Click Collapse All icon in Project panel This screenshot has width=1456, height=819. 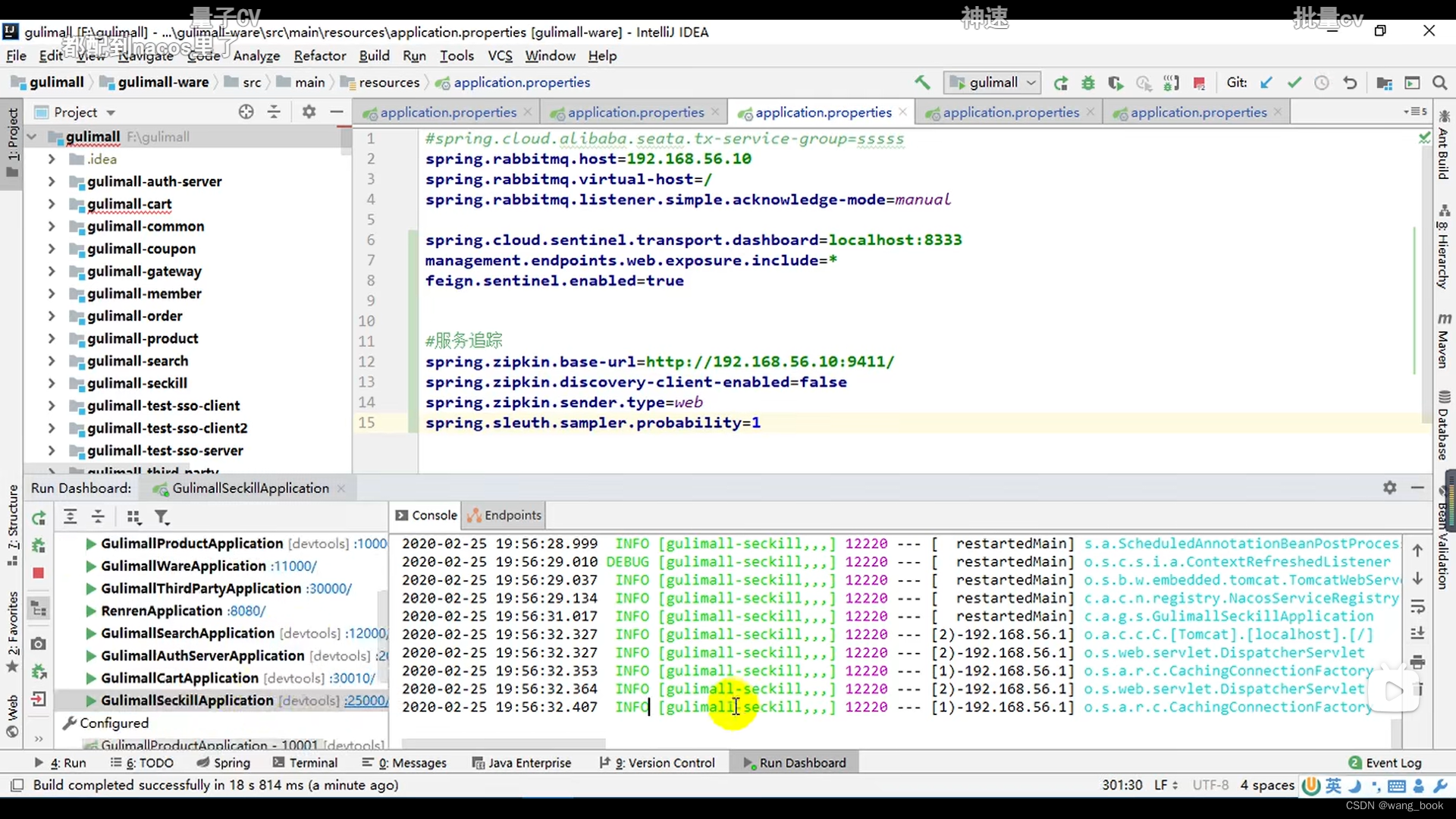coord(274,112)
